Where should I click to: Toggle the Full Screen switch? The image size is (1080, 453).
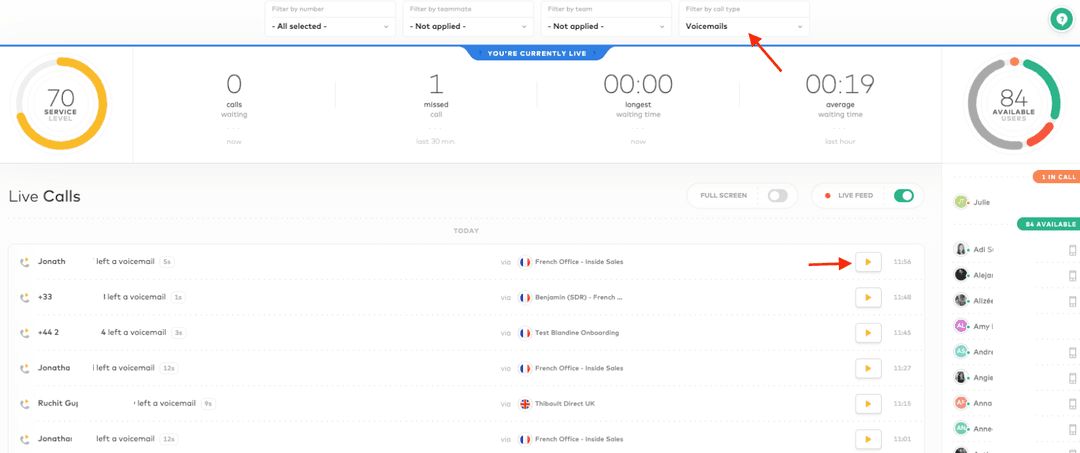pos(777,196)
